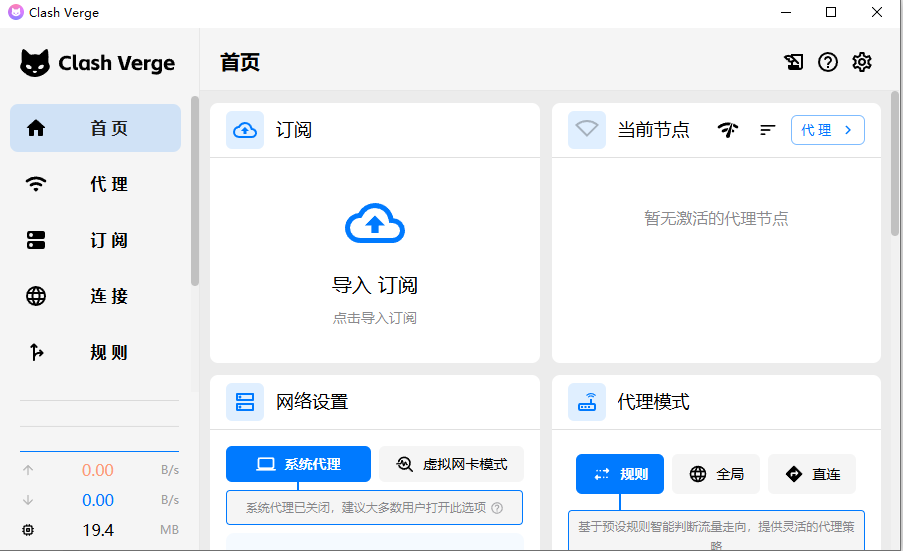Click the wifi icon in 当前节点 card header
The image size is (903, 551).
point(587,130)
